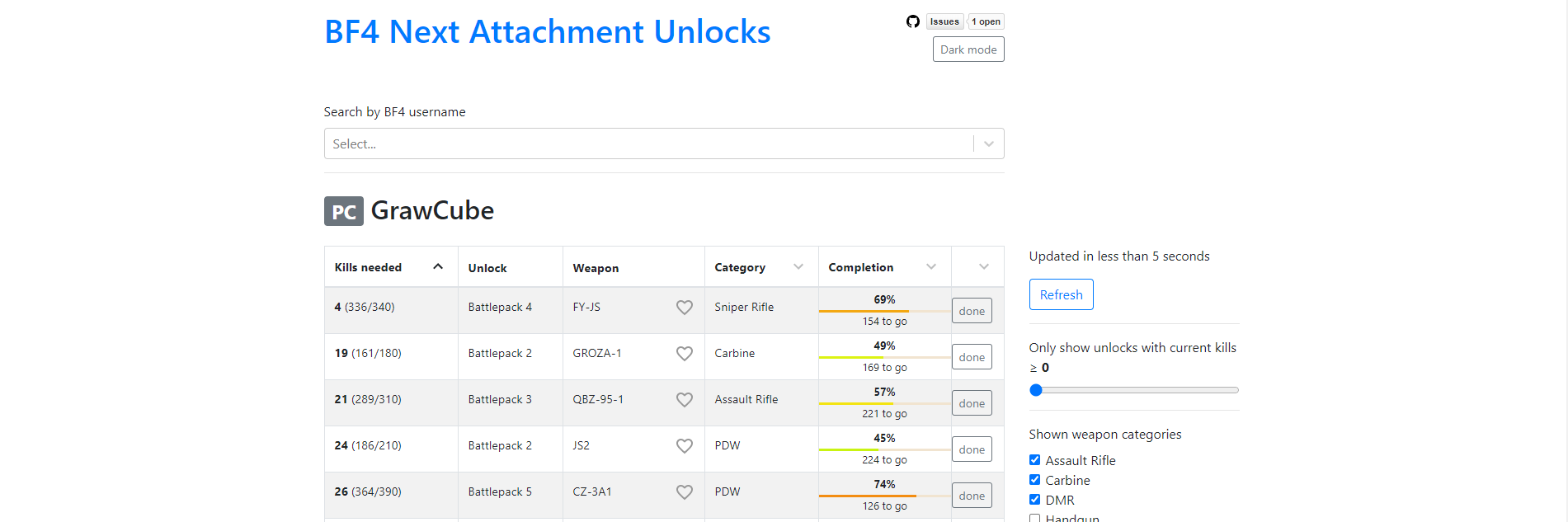Uncheck the Assault Rifle category

point(1034,460)
